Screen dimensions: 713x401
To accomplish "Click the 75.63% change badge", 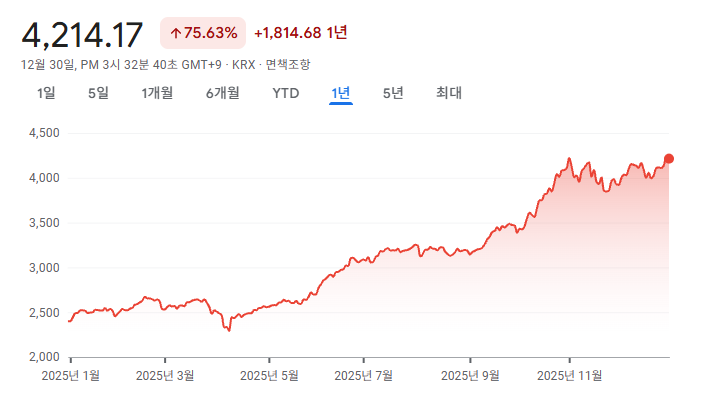I will 203,33.
